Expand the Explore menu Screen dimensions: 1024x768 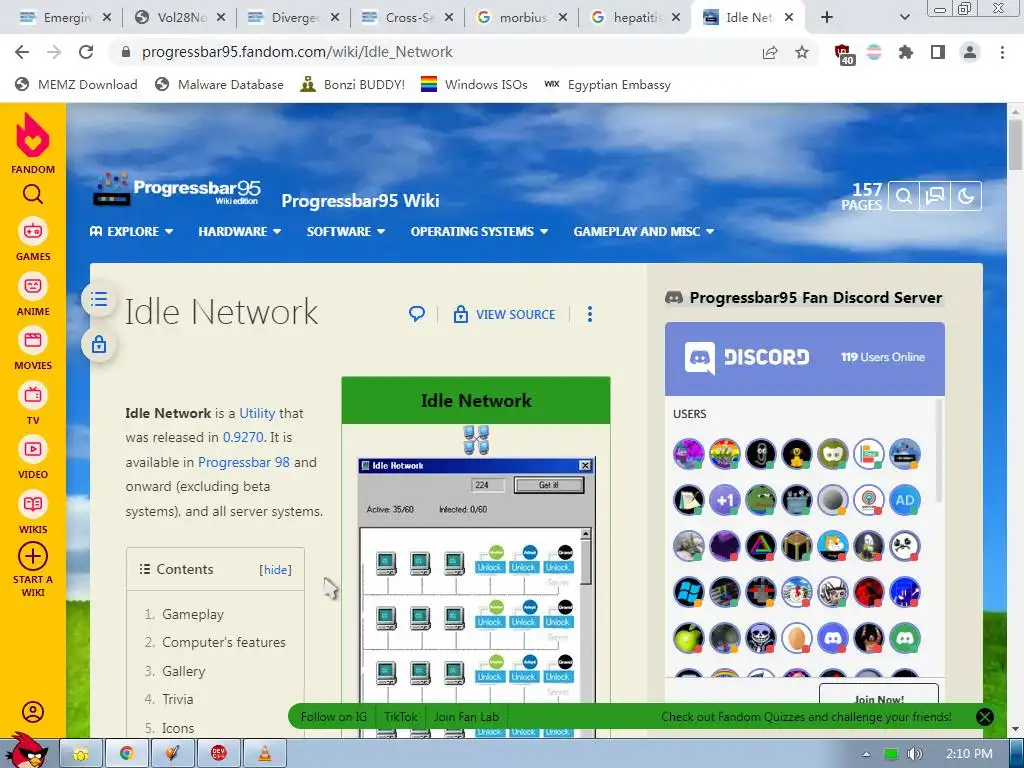pos(131,231)
